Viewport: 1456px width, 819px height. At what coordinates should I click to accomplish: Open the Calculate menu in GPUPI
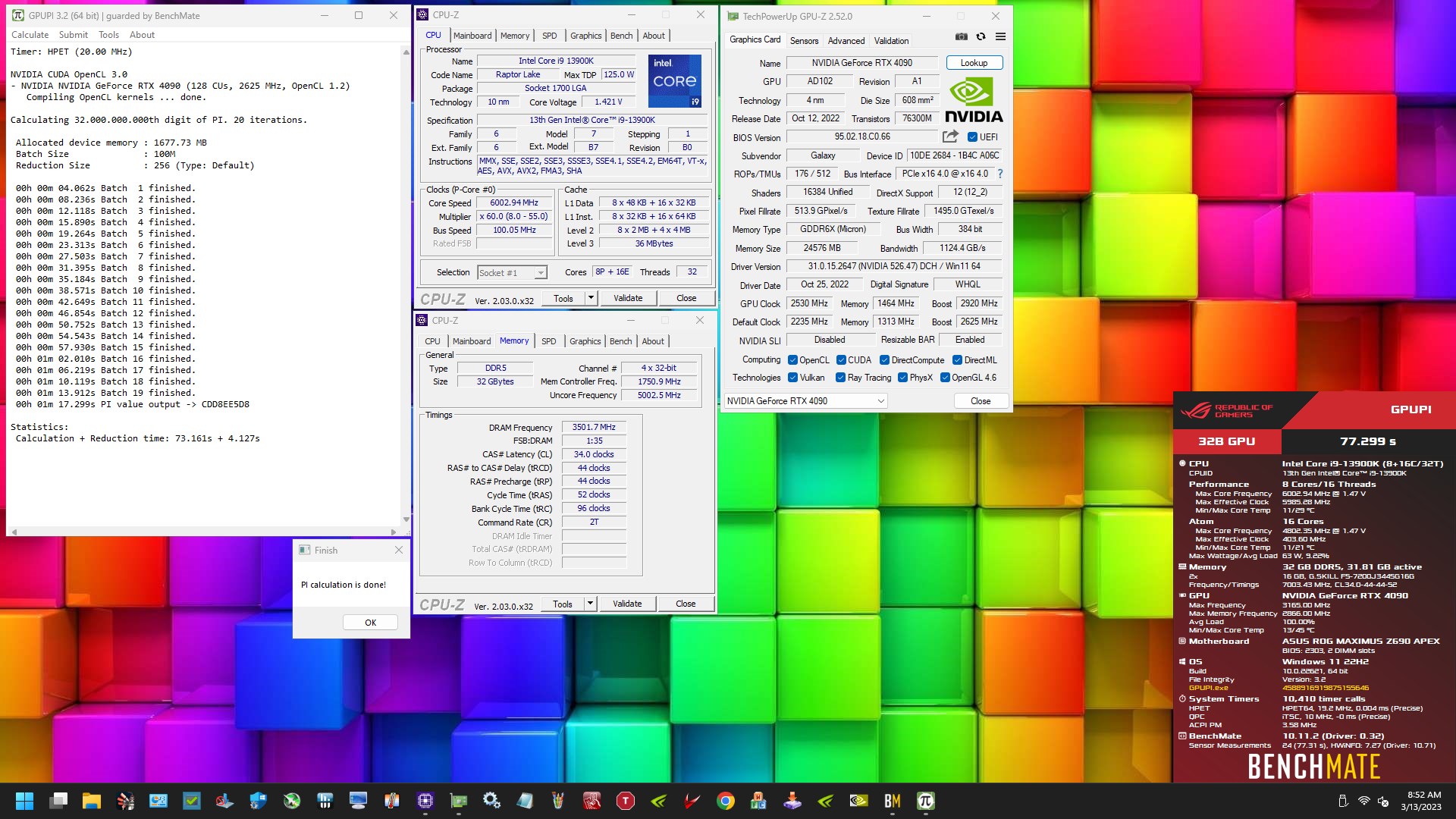pyautogui.click(x=30, y=35)
